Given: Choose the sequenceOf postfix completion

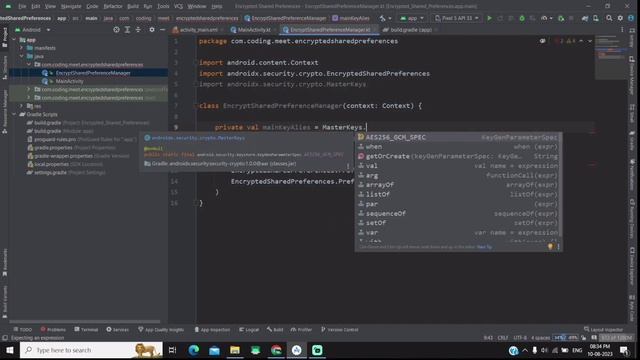Looking at the screenshot, I should coord(458,213).
